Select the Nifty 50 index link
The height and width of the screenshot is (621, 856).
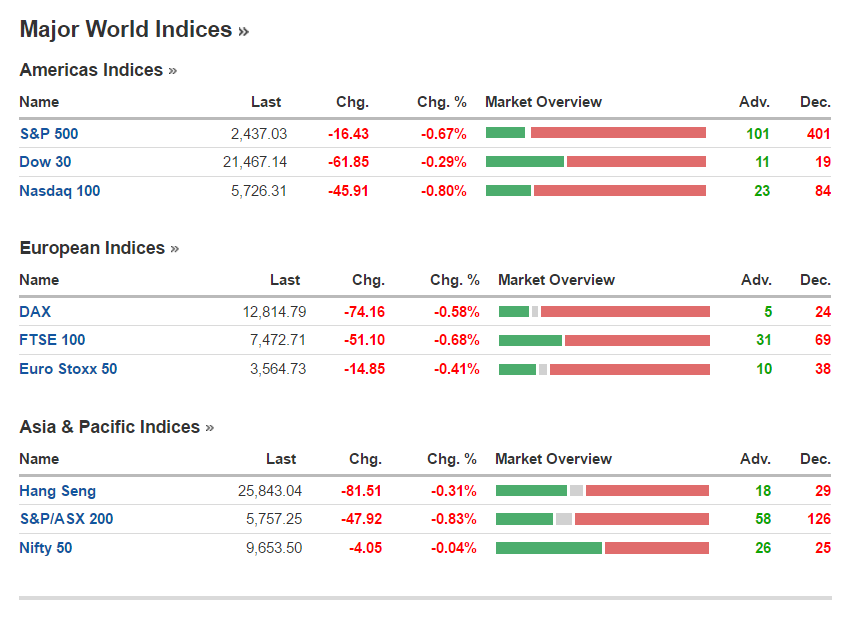tap(46, 548)
